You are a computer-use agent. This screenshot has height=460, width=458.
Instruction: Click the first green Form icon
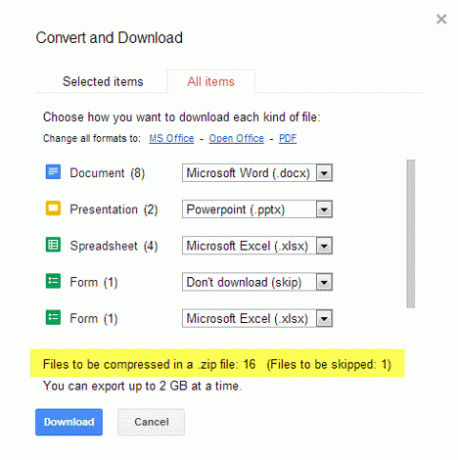[x=53, y=281]
